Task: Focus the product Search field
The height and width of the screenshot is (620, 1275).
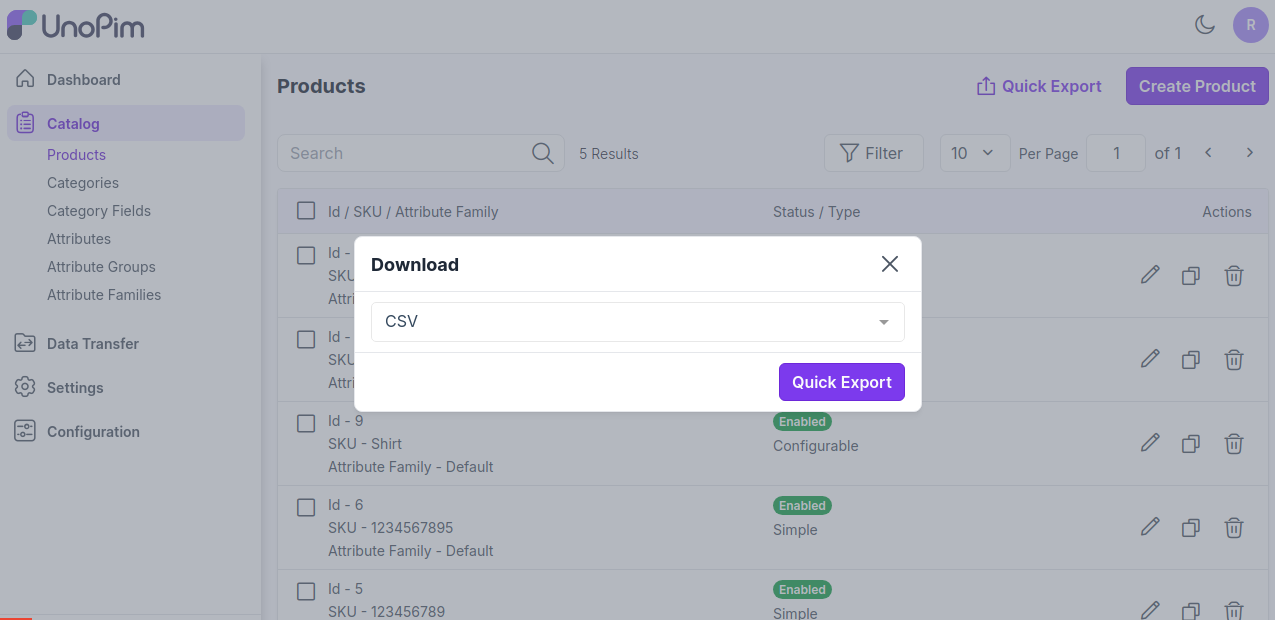Action: pos(405,153)
